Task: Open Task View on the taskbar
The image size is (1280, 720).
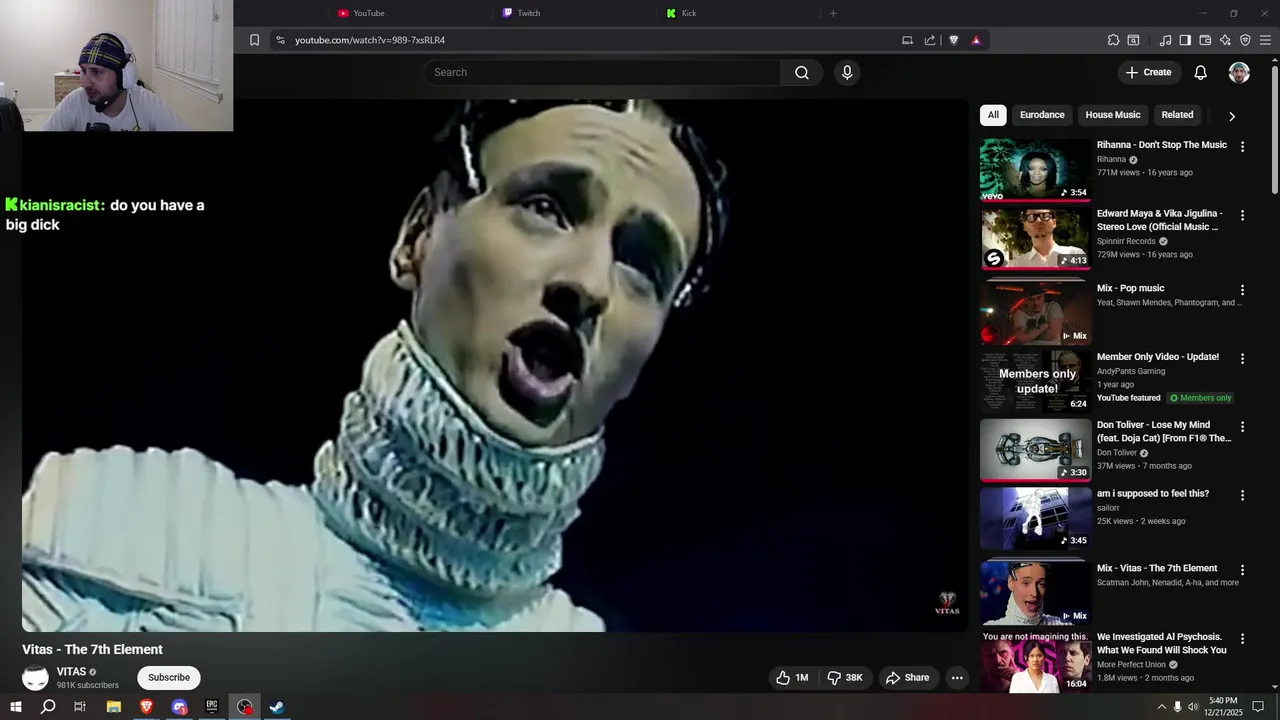Action: click(x=80, y=707)
